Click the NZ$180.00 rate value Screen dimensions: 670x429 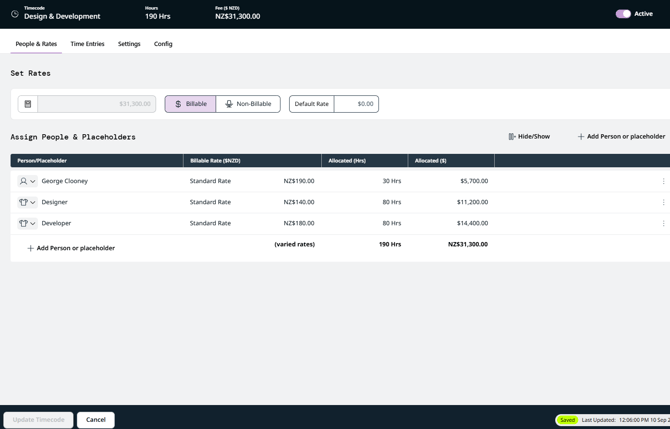(299, 223)
